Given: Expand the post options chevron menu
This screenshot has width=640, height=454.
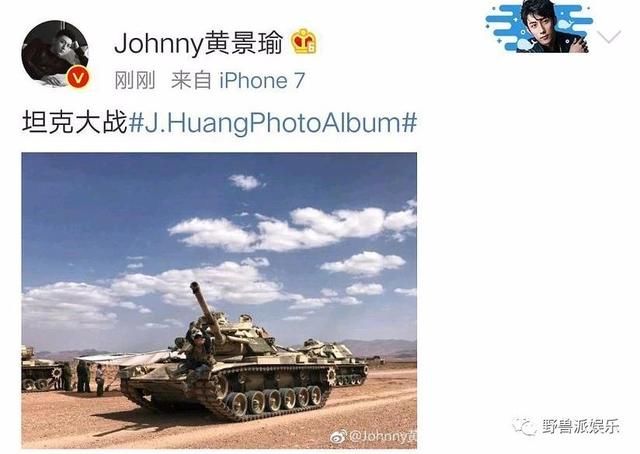Looking at the screenshot, I should pos(609,37).
